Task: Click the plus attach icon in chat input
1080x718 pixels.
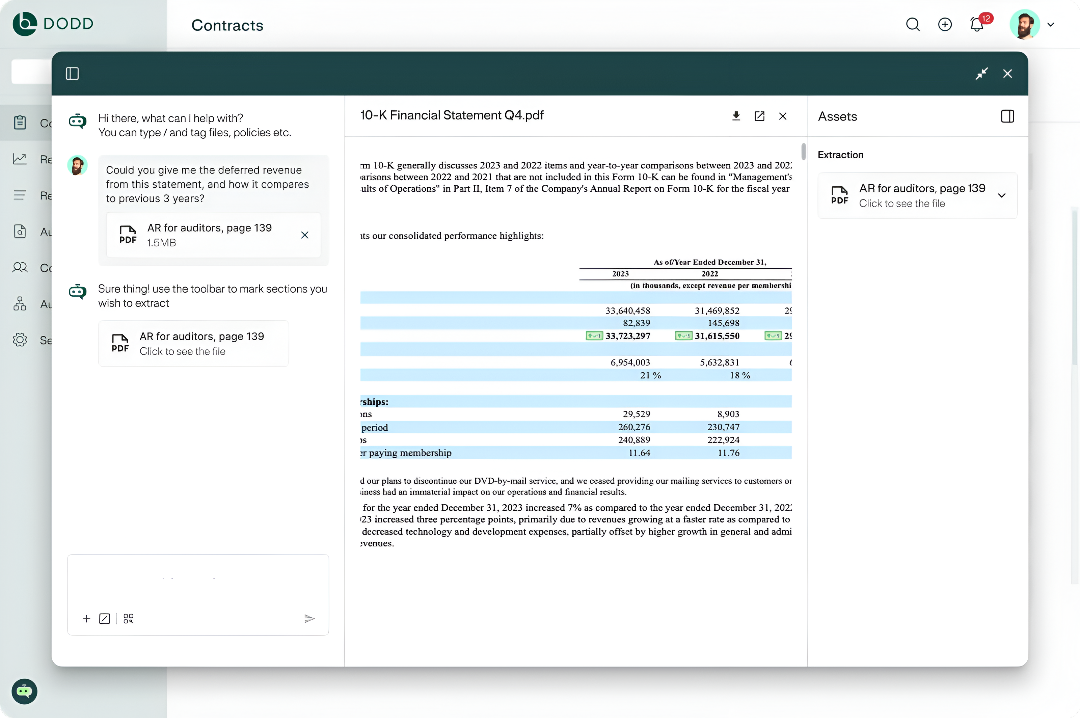Action: tap(86, 619)
